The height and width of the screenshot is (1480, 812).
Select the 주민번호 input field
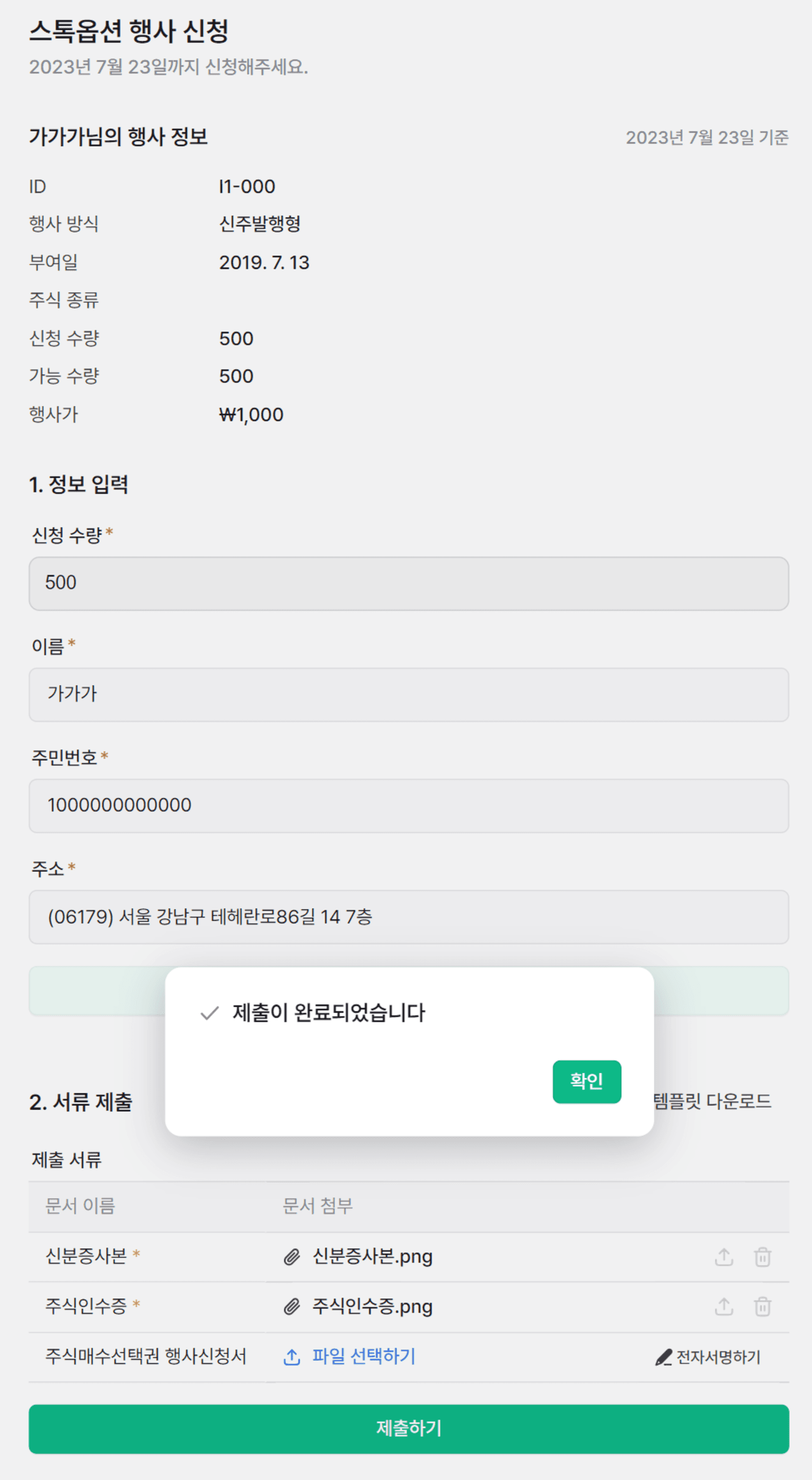(409, 806)
